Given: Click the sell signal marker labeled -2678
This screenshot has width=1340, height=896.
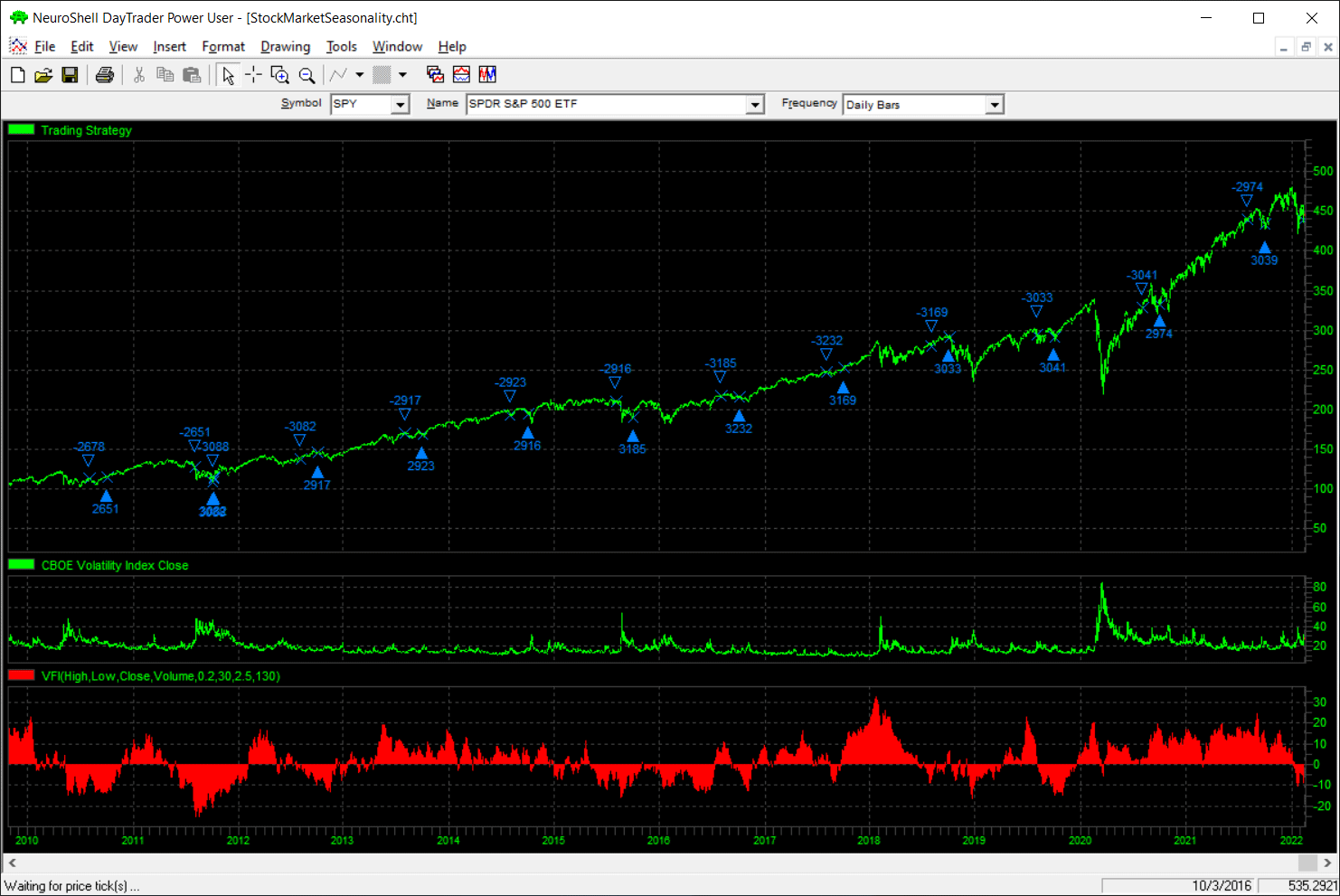Looking at the screenshot, I should 89,460.
